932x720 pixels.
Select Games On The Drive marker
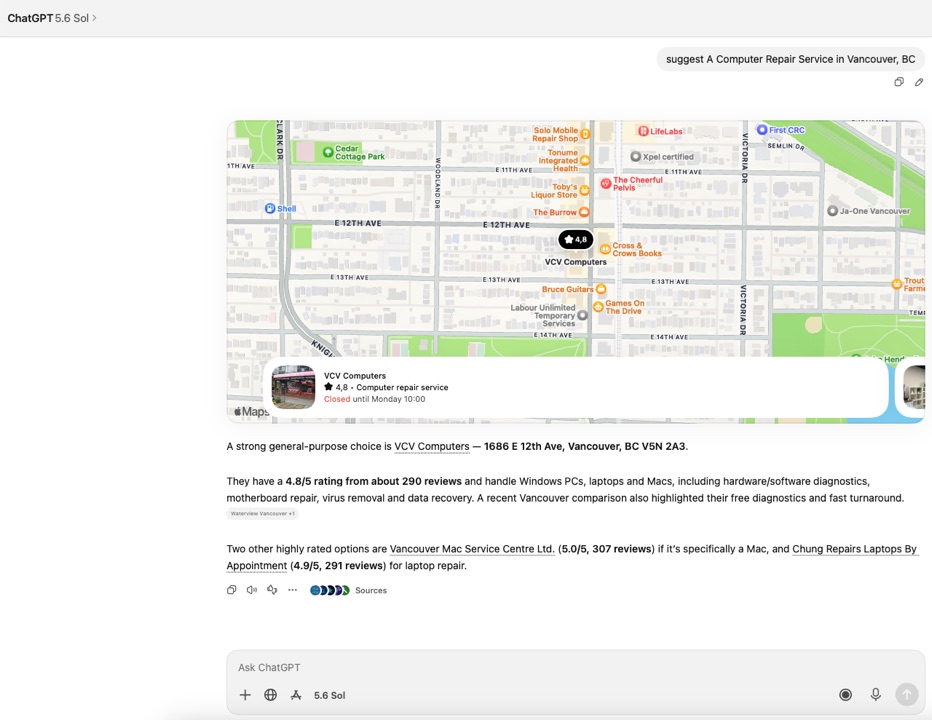click(598, 307)
